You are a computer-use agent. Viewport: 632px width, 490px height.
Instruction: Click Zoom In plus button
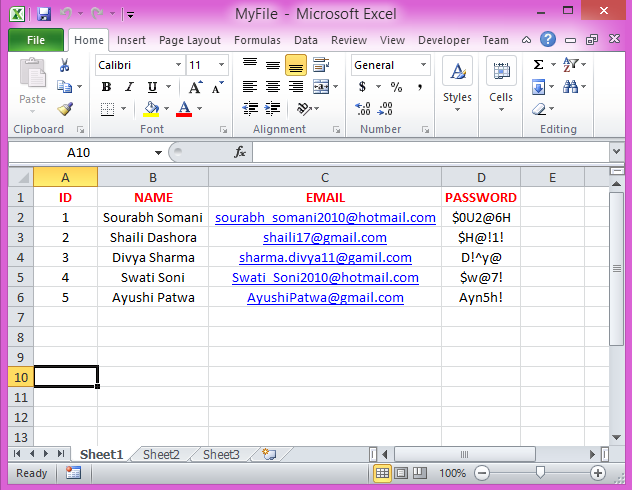coord(598,473)
